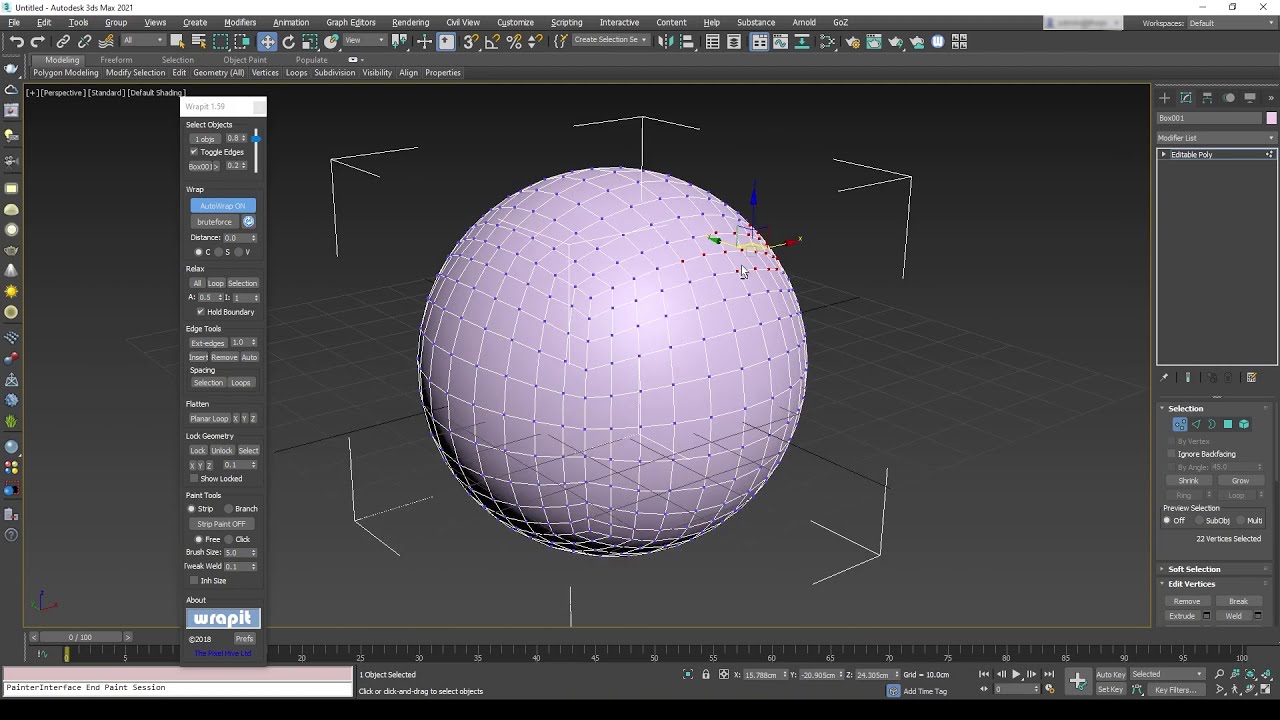Uncheck the Toggle Edges checkbox
This screenshot has width=1280, height=720.
tap(194, 152)
